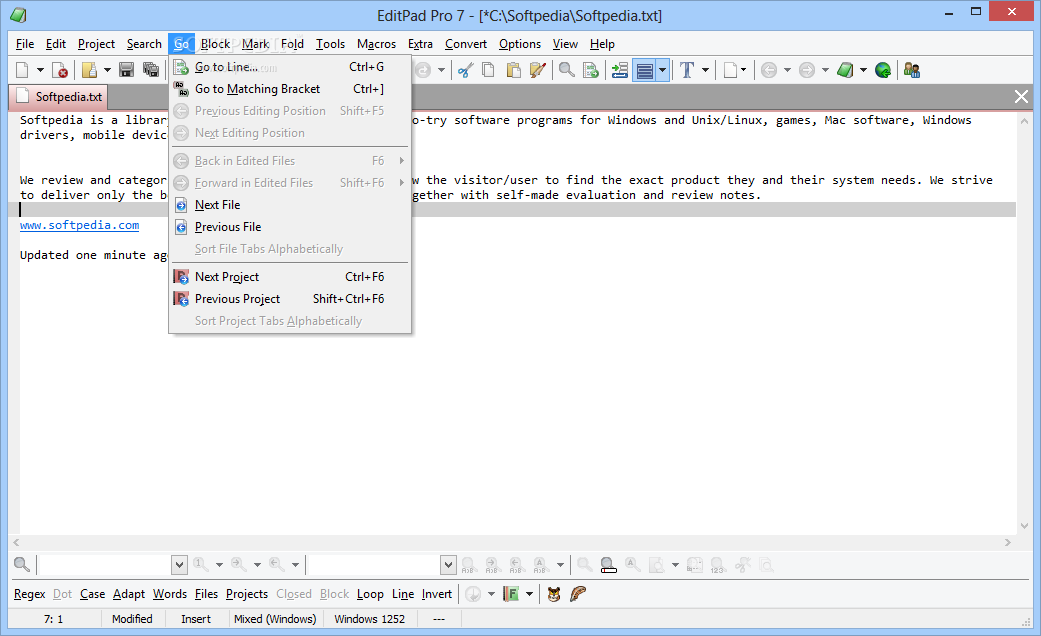This screenshot has width=1041, height=636.
Task: Toggle the Case sensitive search option
Action: click(92, 594)
